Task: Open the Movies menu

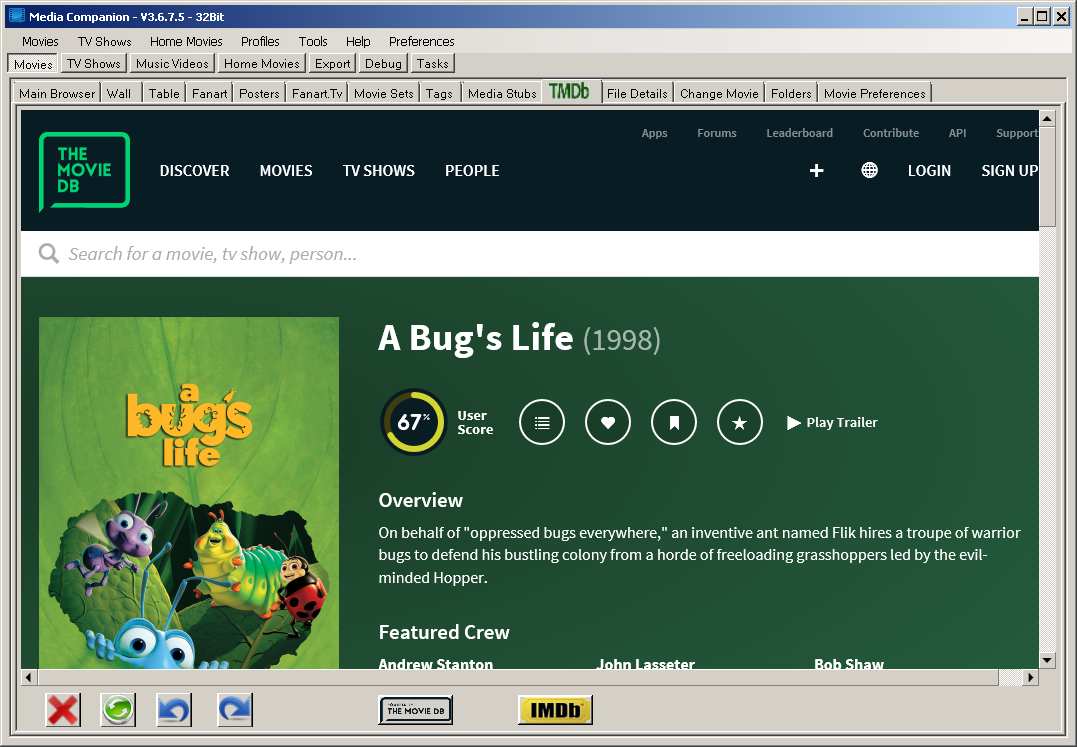Action: 41,41
